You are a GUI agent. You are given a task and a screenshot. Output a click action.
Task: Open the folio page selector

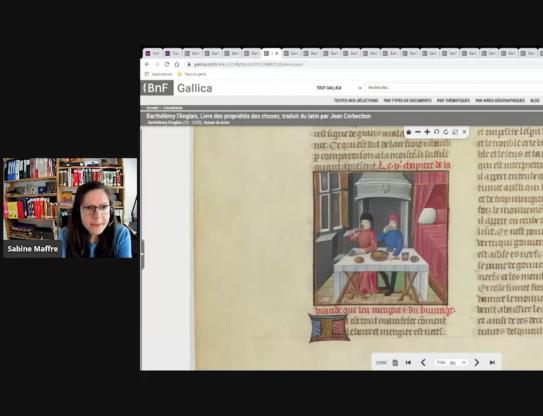tap(452, 363)
